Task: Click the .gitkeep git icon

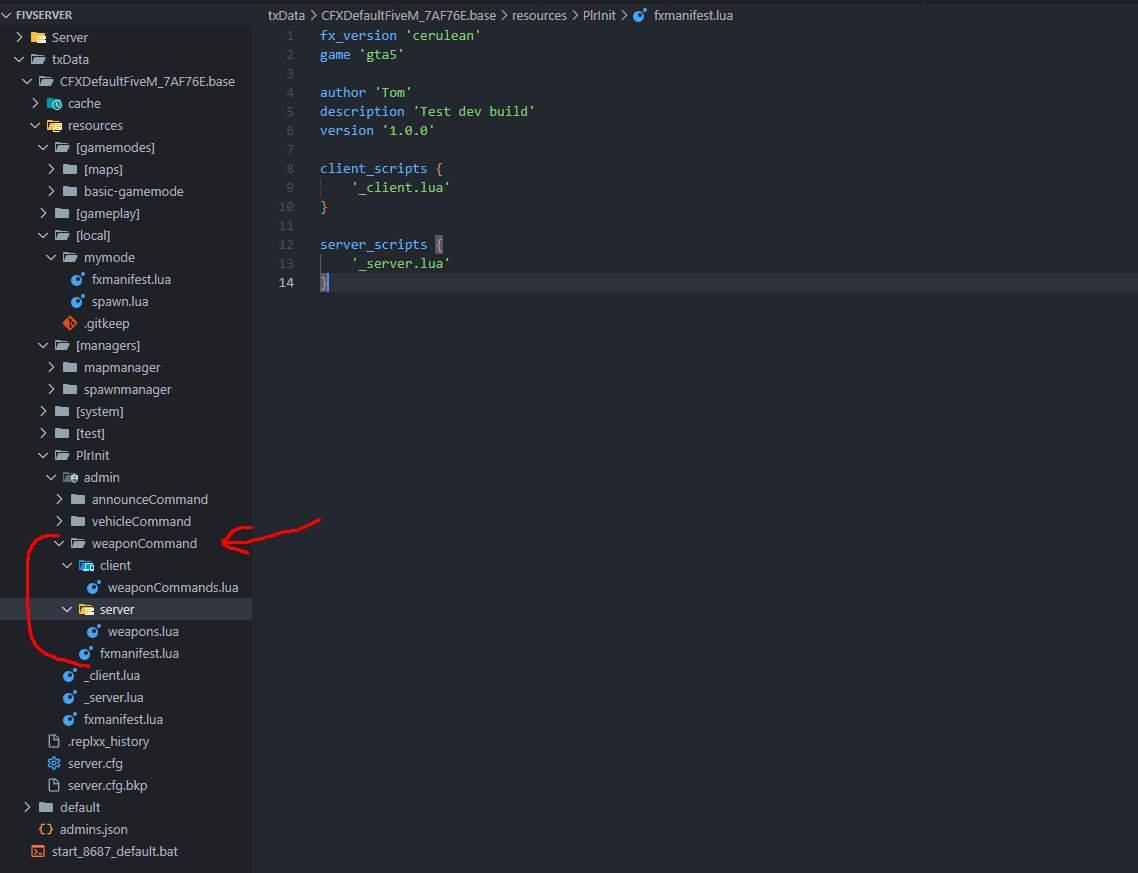Action: pos(70,323)
